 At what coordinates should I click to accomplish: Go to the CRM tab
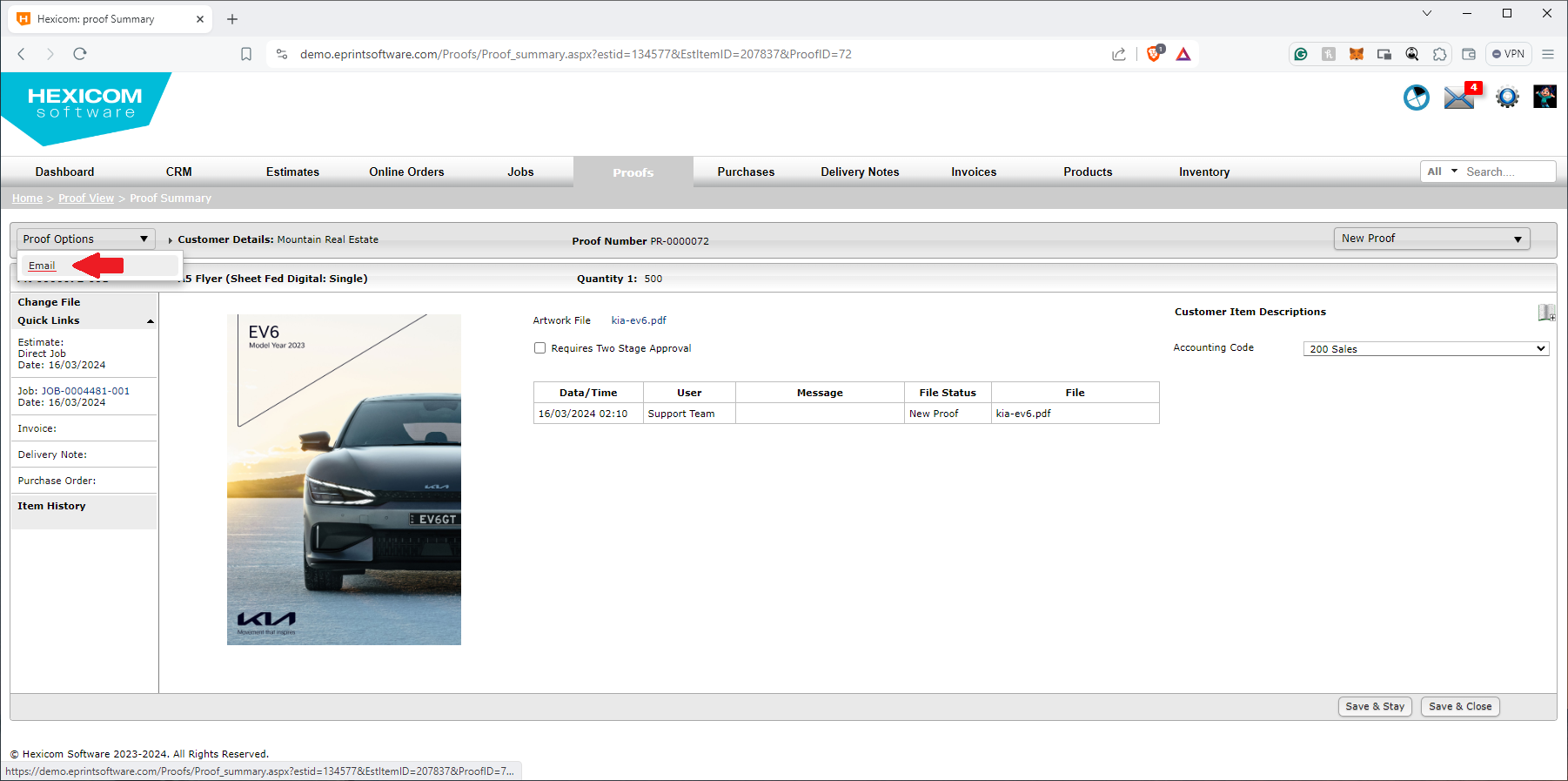click(179, 172)
